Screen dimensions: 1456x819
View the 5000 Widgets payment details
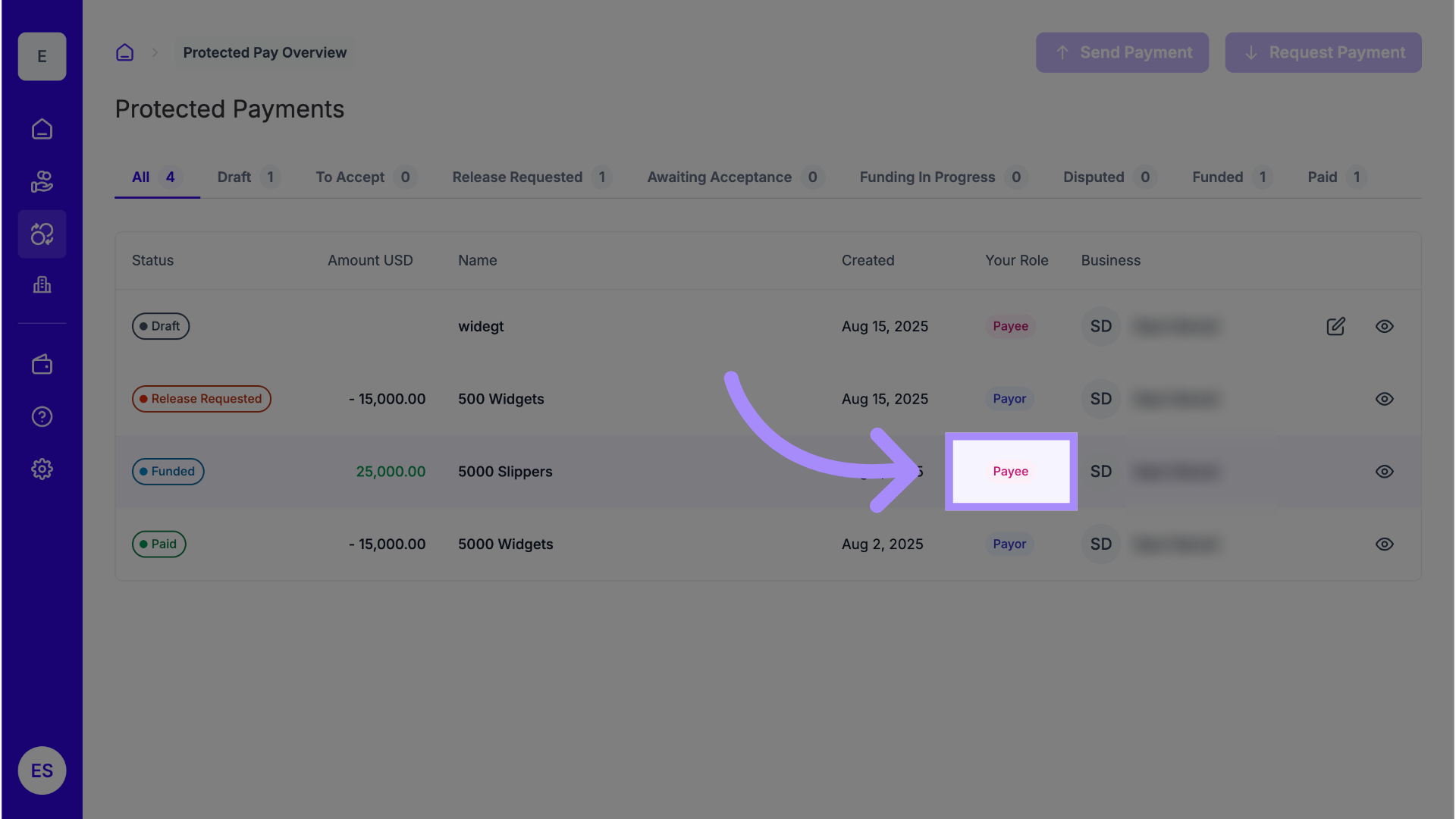point(1384,544)
